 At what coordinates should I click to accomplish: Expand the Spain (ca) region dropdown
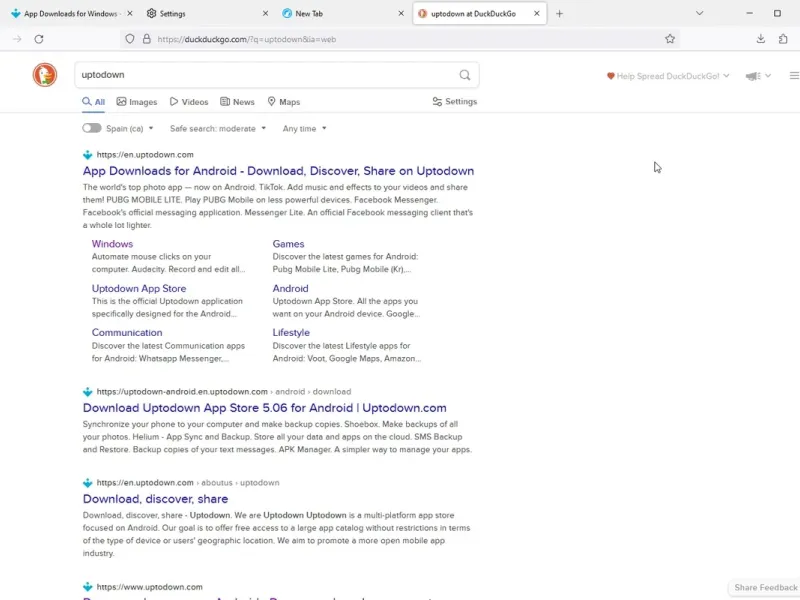(x=130, y=129)
